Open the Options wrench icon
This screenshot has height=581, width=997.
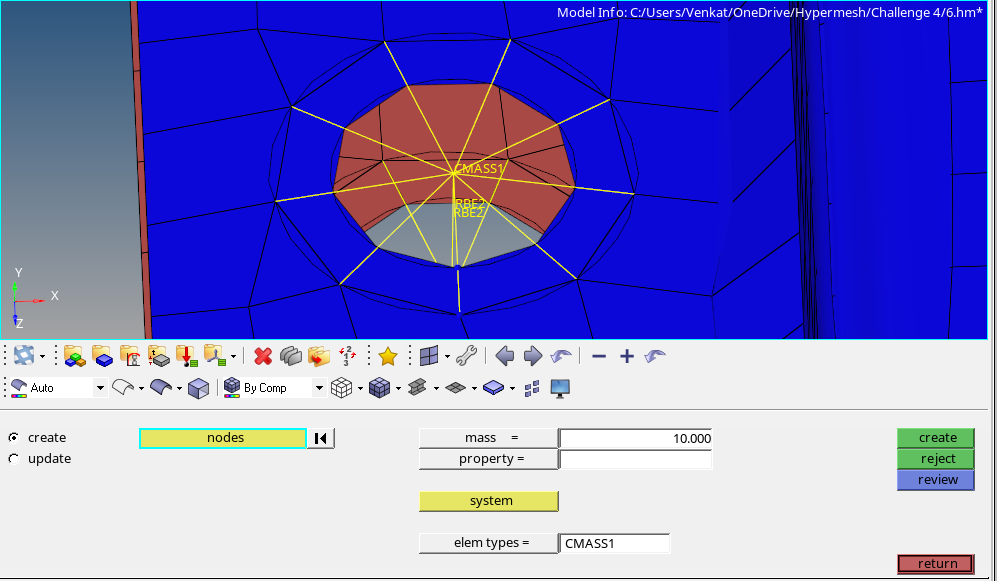(467, 356)
